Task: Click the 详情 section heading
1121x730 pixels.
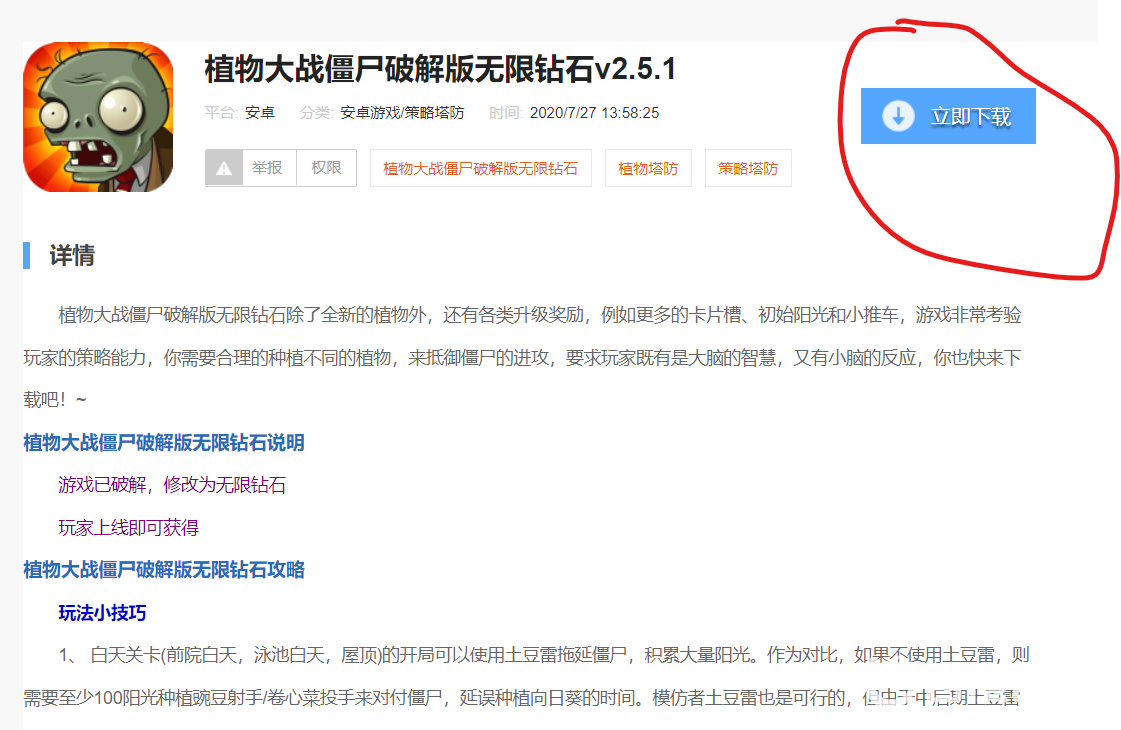Action: point(72,255)
